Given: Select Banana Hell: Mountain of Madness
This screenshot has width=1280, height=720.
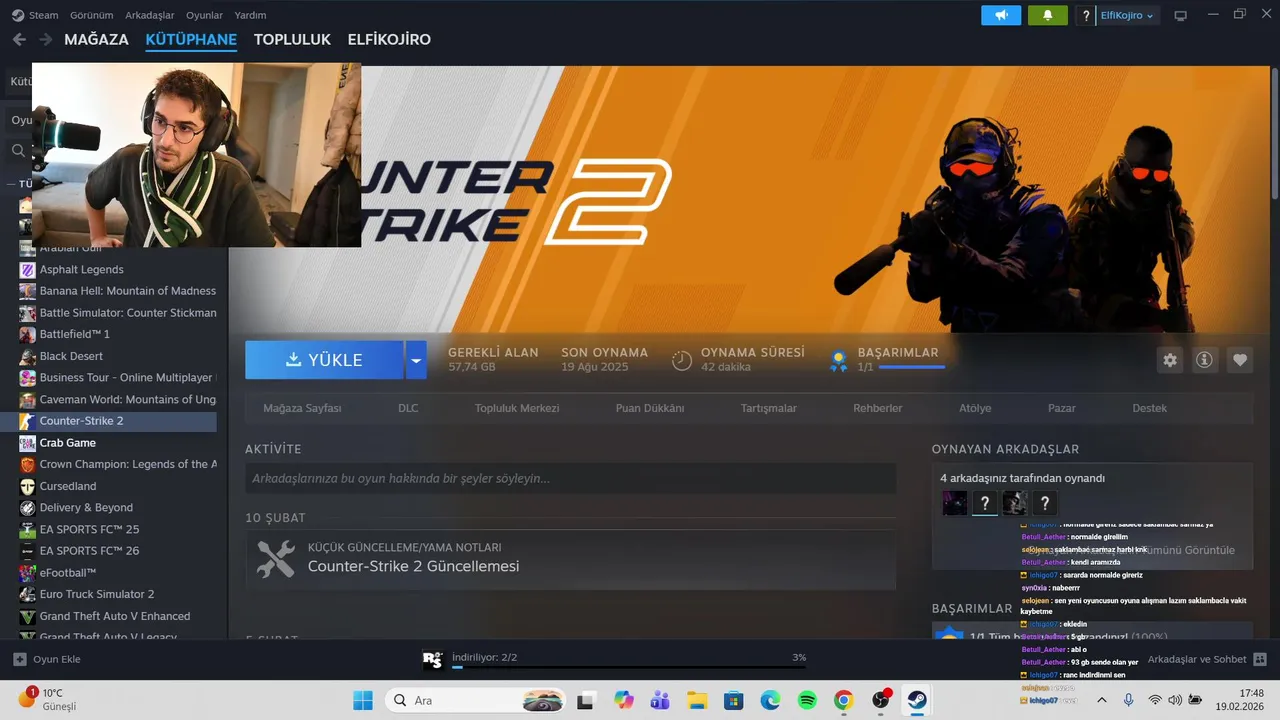Looking at the screenshot, I should (x=127, y=291).
